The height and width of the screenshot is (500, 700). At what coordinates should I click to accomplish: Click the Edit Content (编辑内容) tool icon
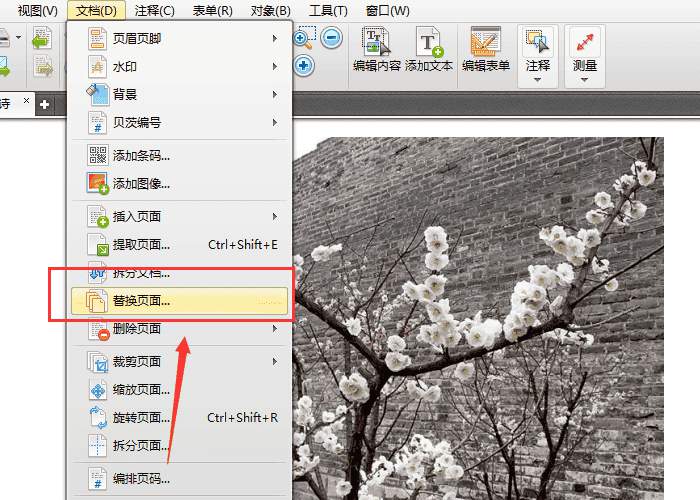point(377,42)
